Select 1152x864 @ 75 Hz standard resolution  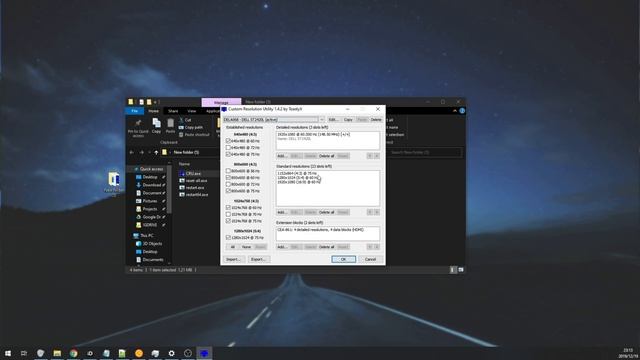[x=297, y=173]
